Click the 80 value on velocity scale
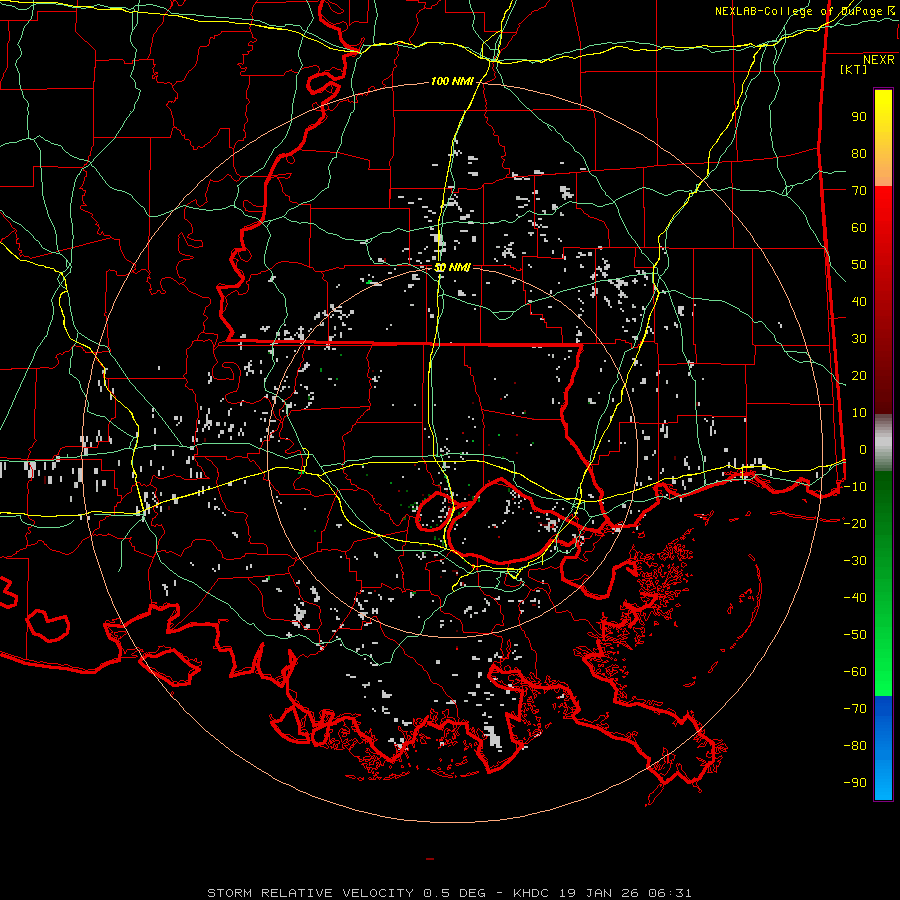 tap(859, 153)
